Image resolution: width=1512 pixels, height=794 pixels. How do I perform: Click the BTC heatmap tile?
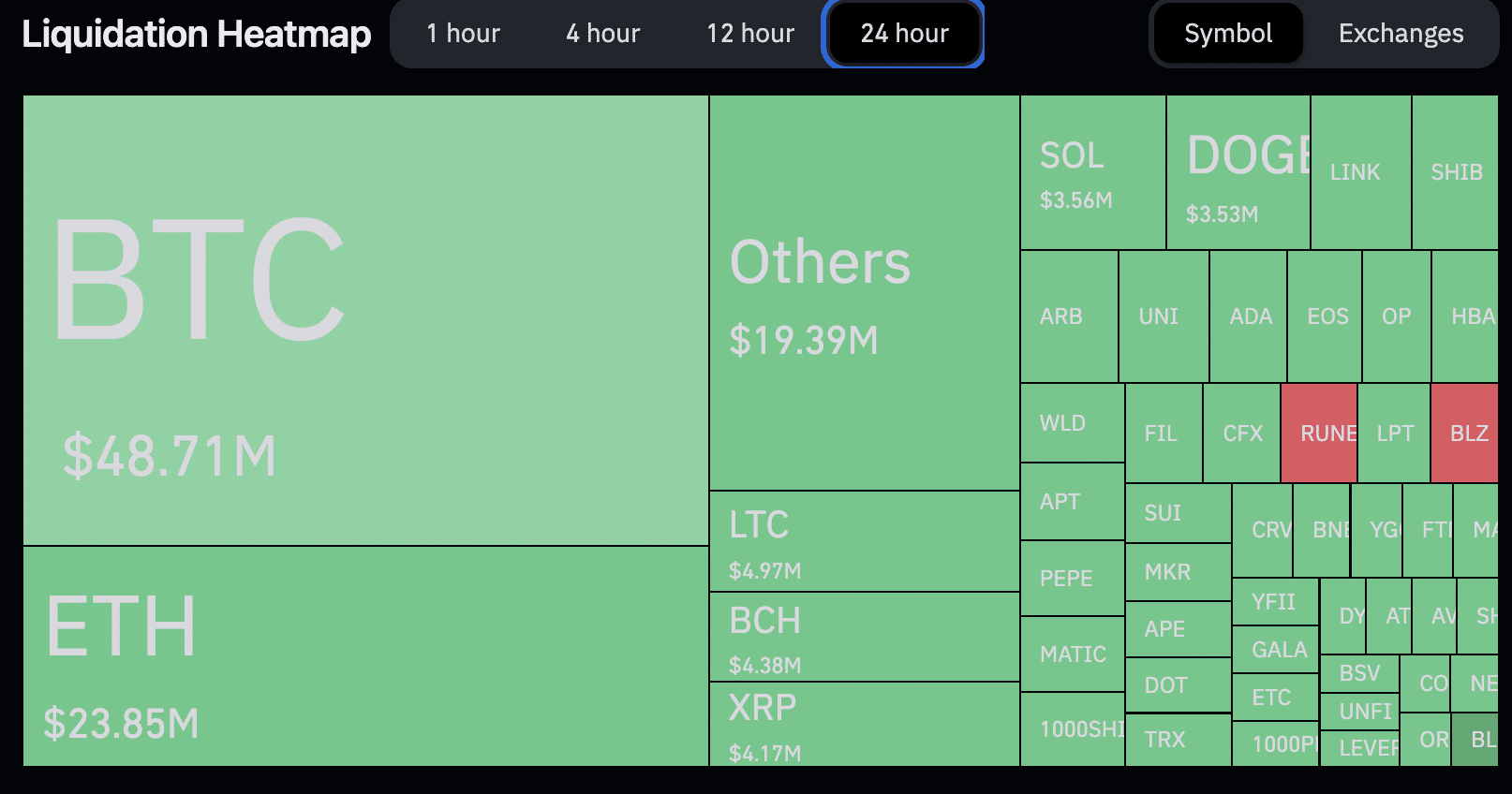(365, 318)
